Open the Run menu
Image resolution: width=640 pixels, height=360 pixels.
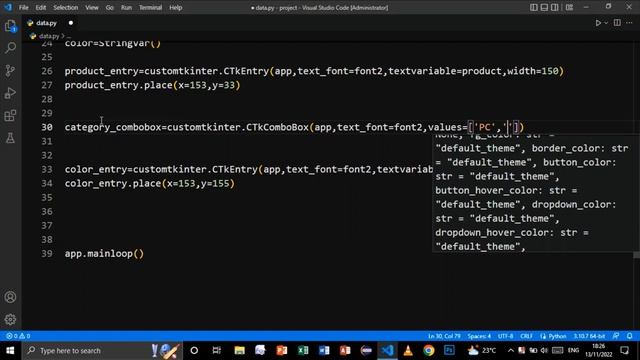coord(126,7)
